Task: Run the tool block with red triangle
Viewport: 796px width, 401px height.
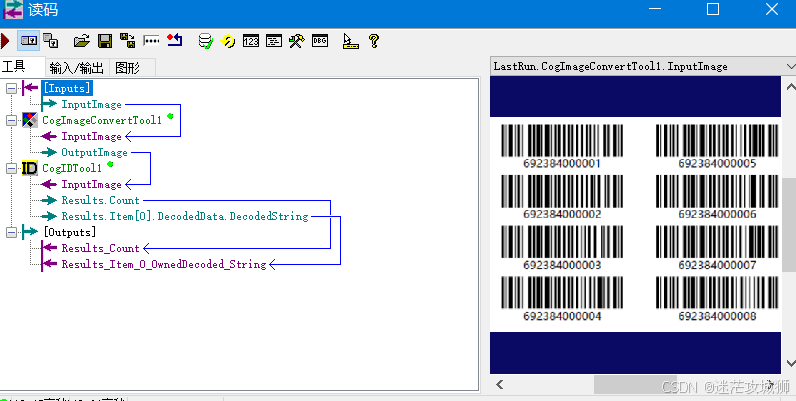Action: pos(5,41)
